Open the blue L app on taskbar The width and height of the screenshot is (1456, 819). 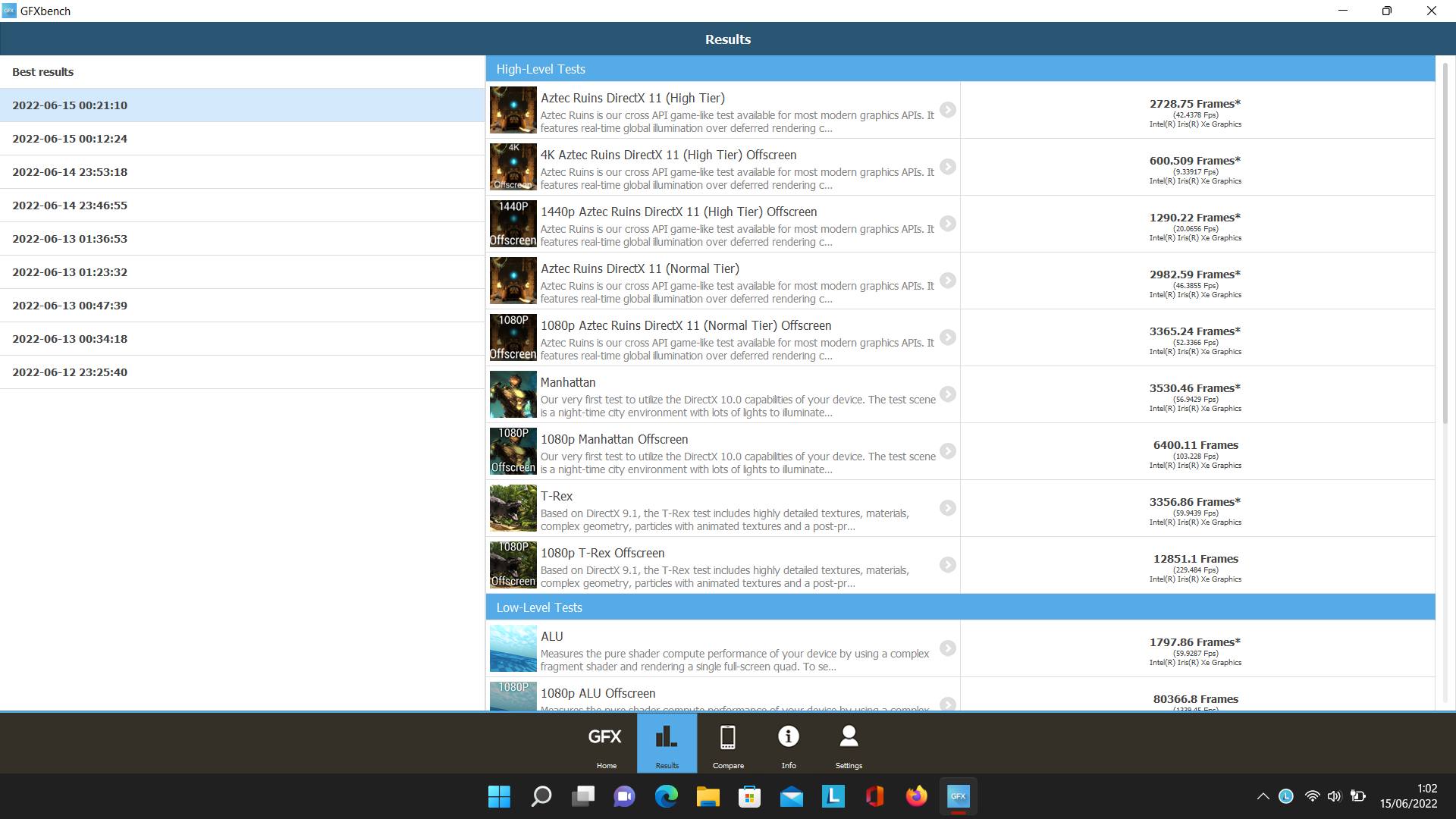833,796
